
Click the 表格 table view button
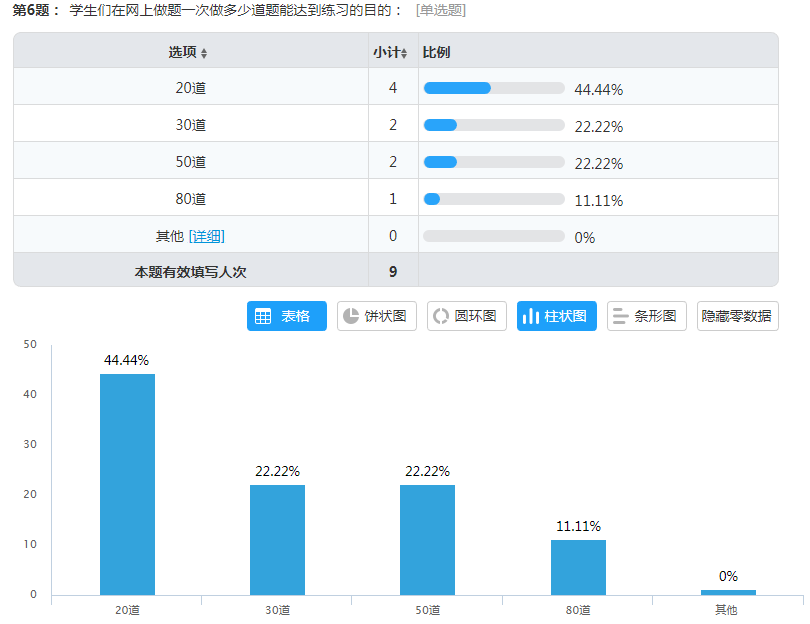click(x=287, y=316)
